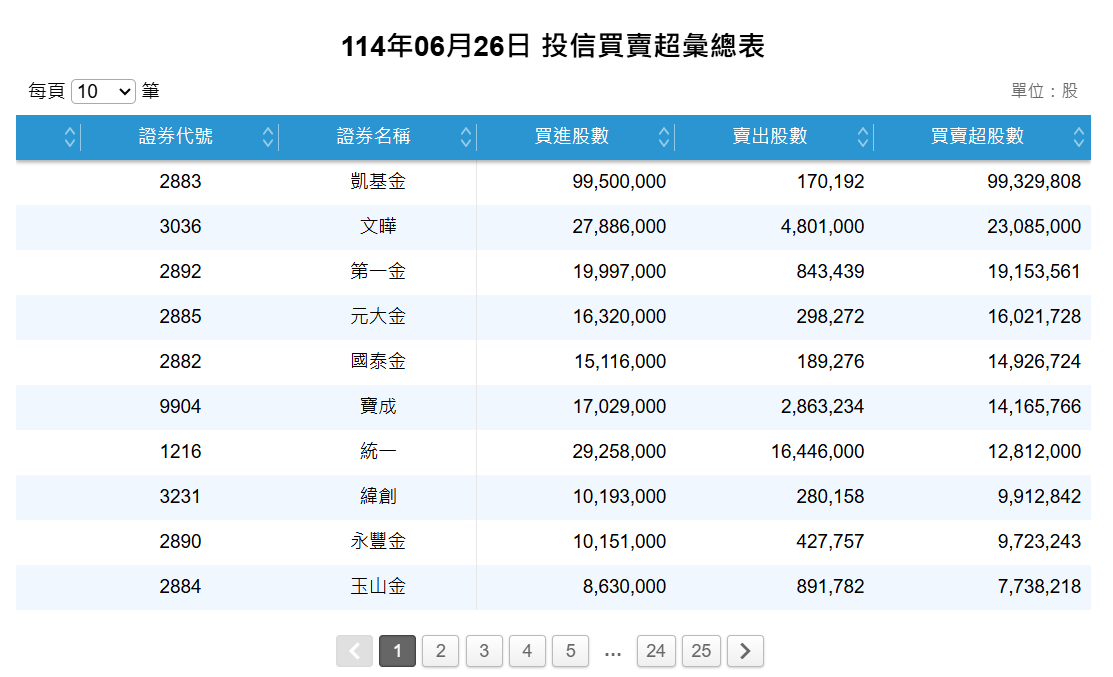The height and width of the screenshot is (677, 1113).
Task: Click stock code 3231
Action: [x=180, y=497]
